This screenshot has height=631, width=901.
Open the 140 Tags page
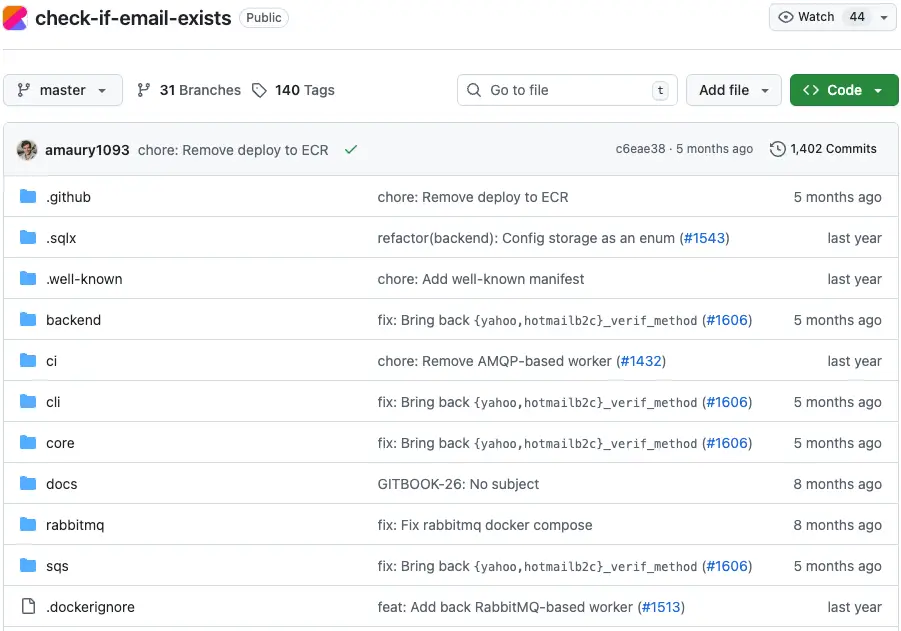(x=293, y=90)
